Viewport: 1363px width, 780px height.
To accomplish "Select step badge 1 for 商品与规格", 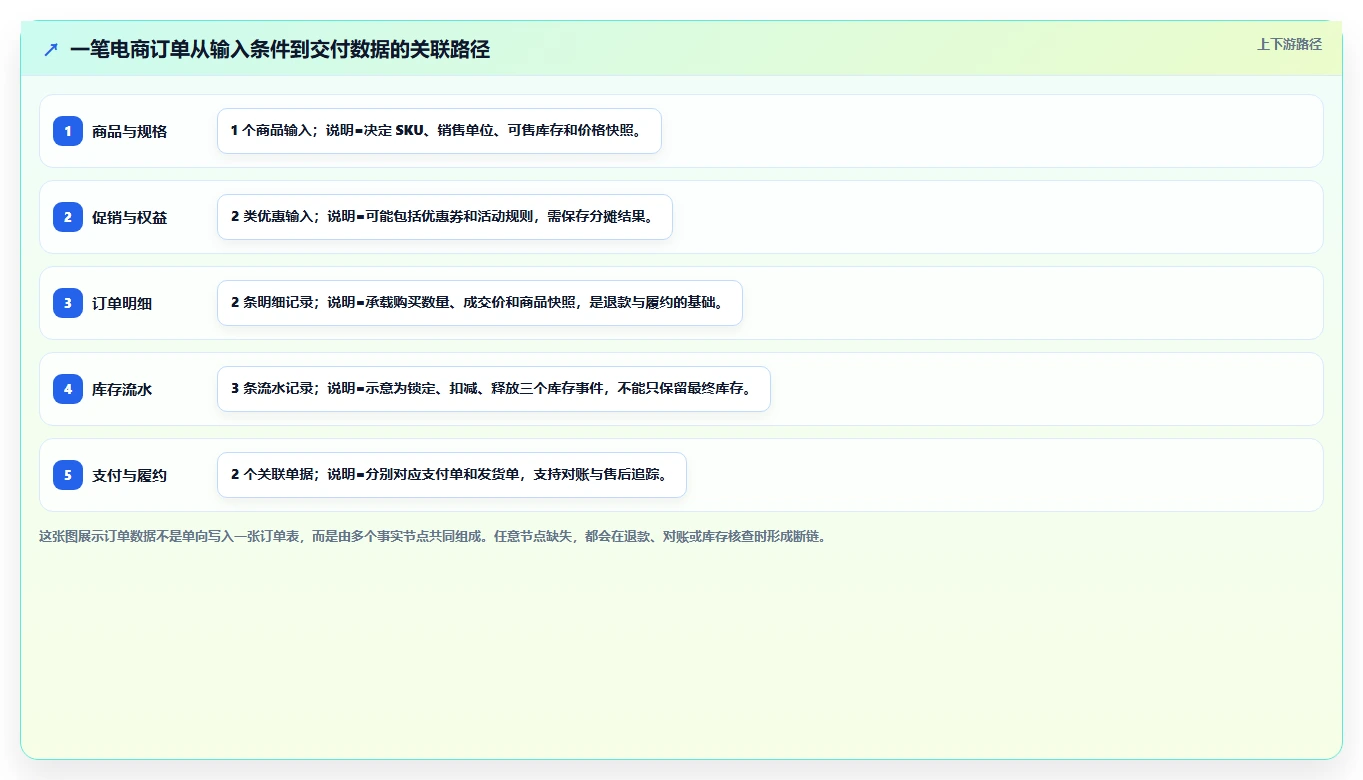I will point(68,131).
